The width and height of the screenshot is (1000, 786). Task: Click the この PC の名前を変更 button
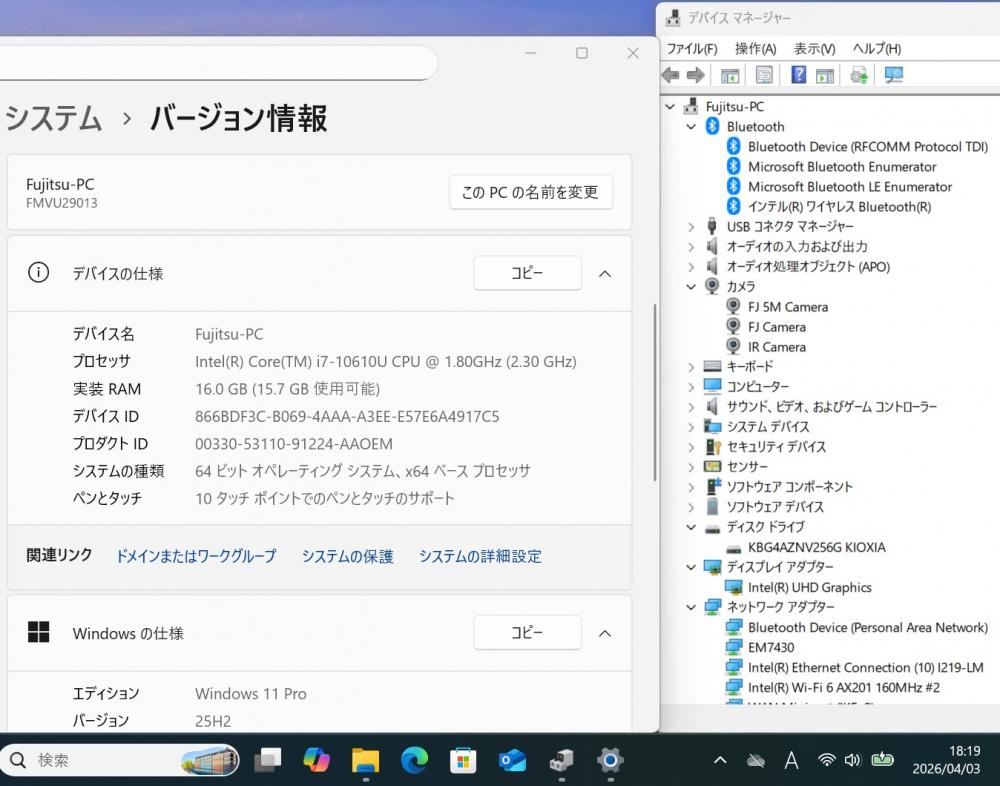(530, 192)
